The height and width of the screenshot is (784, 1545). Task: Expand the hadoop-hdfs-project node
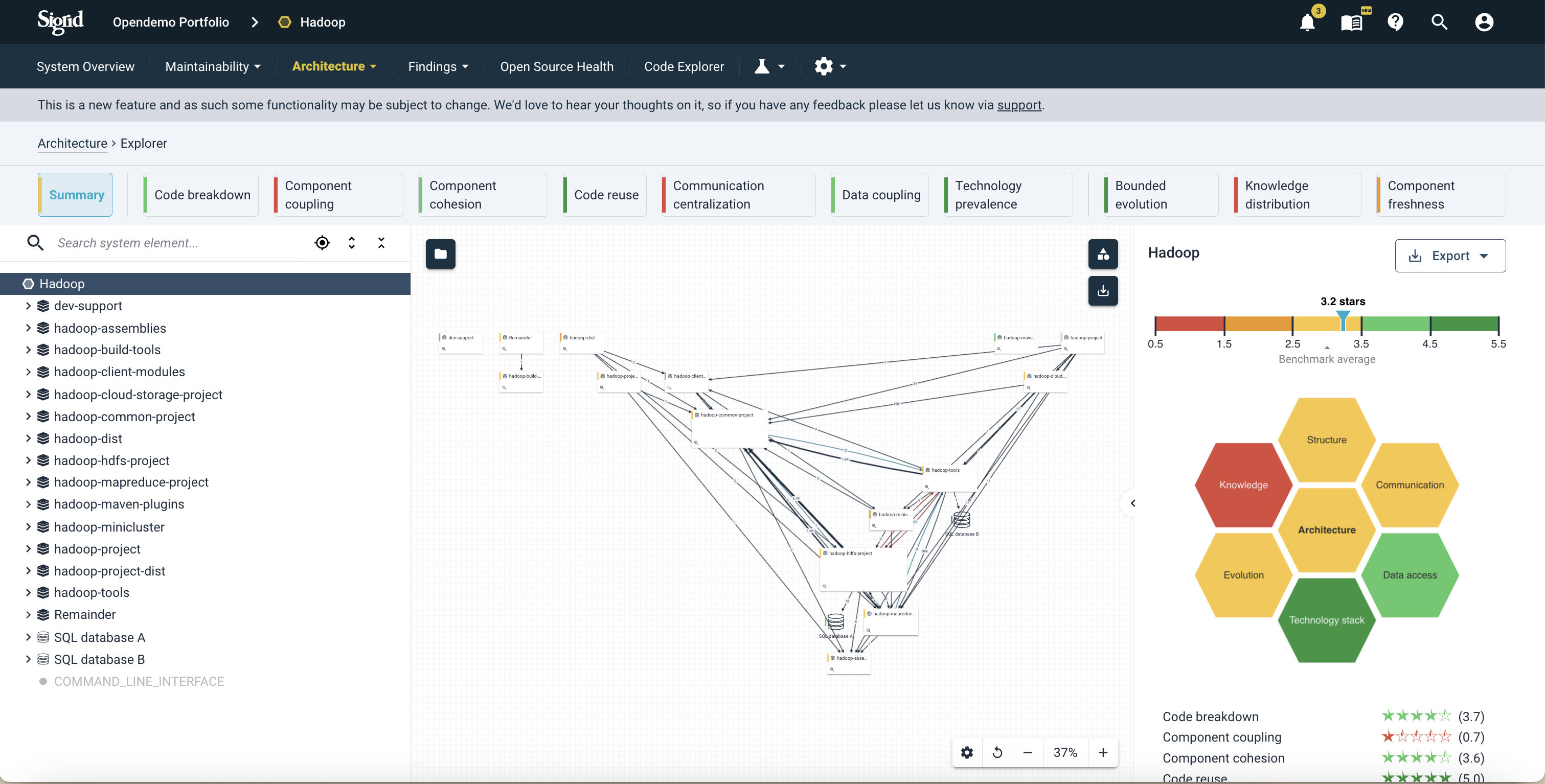(28, 460)
